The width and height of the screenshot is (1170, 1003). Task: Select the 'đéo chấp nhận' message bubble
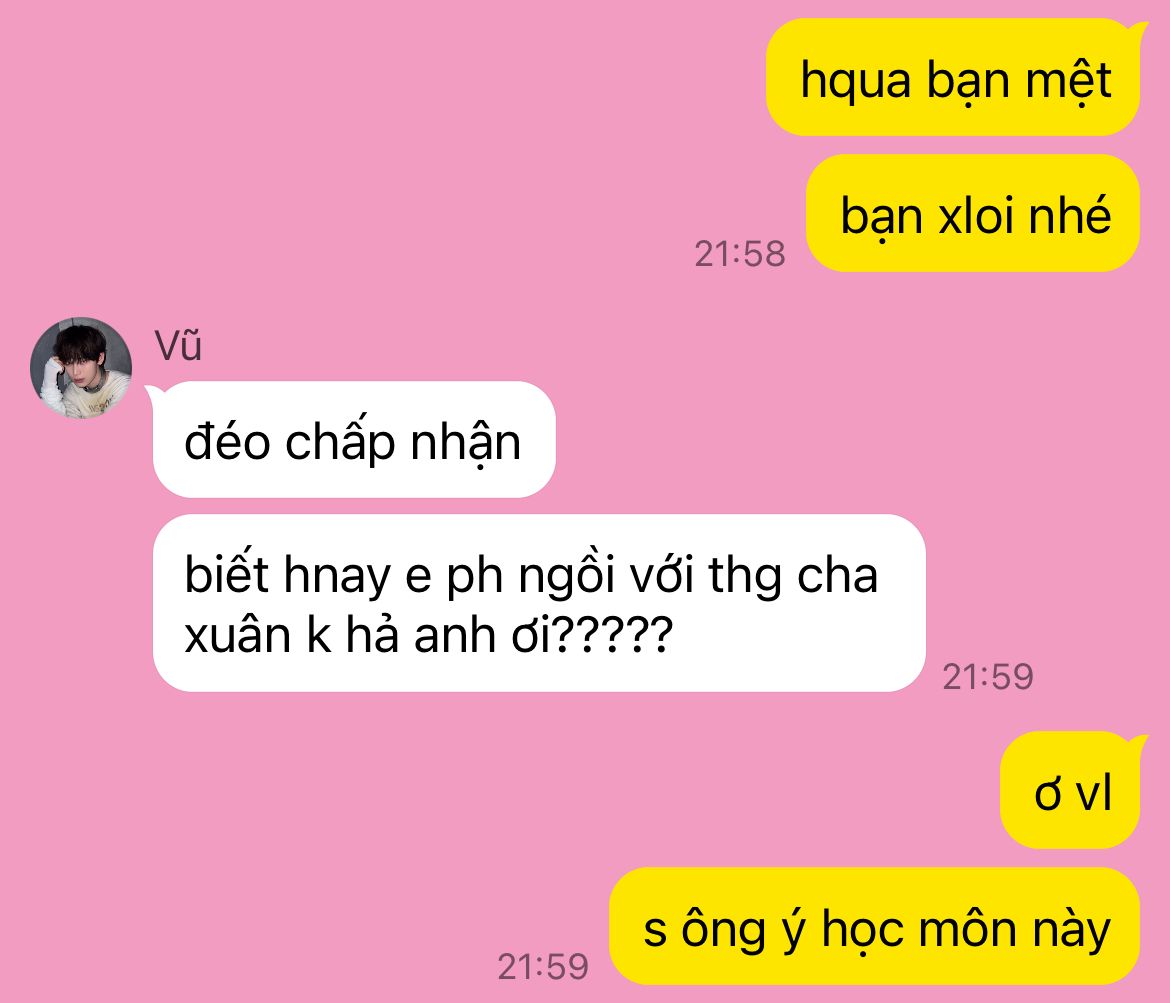[353, 440]
